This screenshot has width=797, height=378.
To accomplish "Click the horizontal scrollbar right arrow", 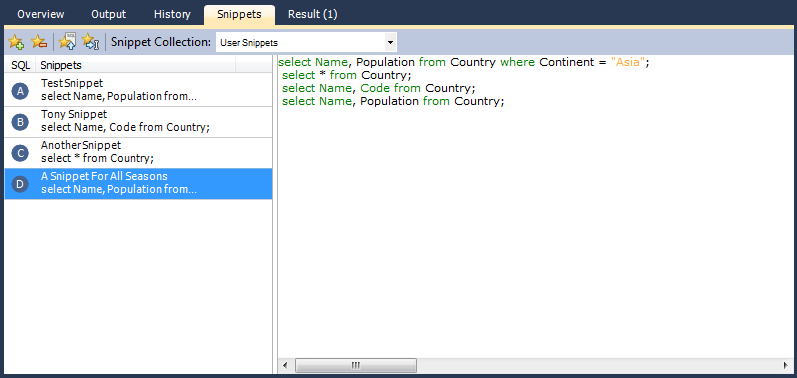I will coord(785,365).
